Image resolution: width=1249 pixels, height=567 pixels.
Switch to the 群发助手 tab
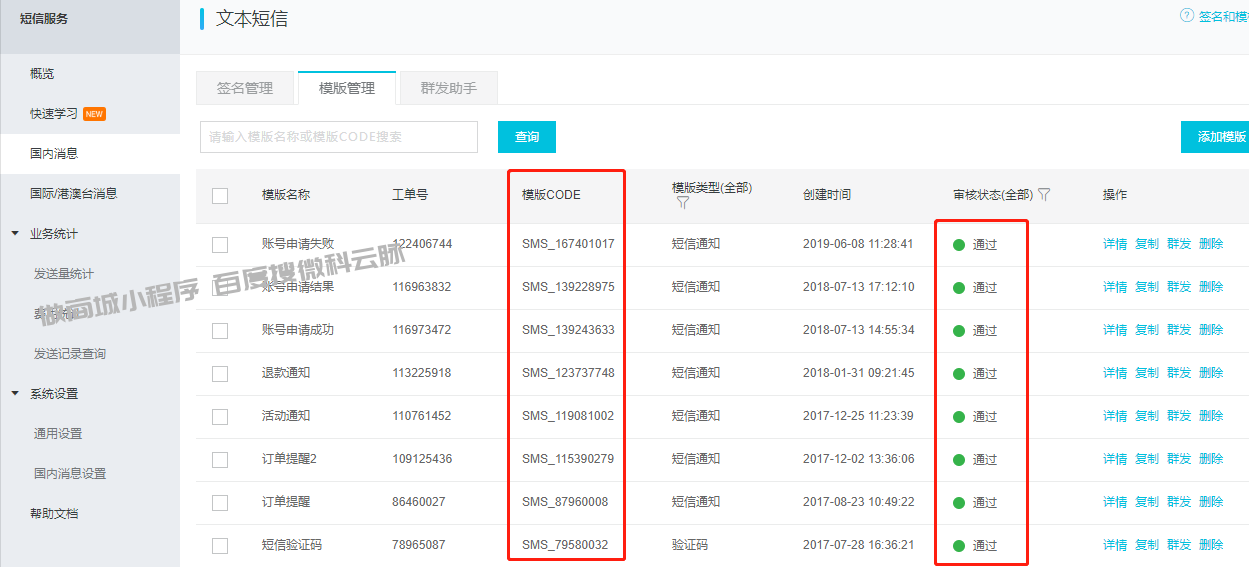click(449, 88)
